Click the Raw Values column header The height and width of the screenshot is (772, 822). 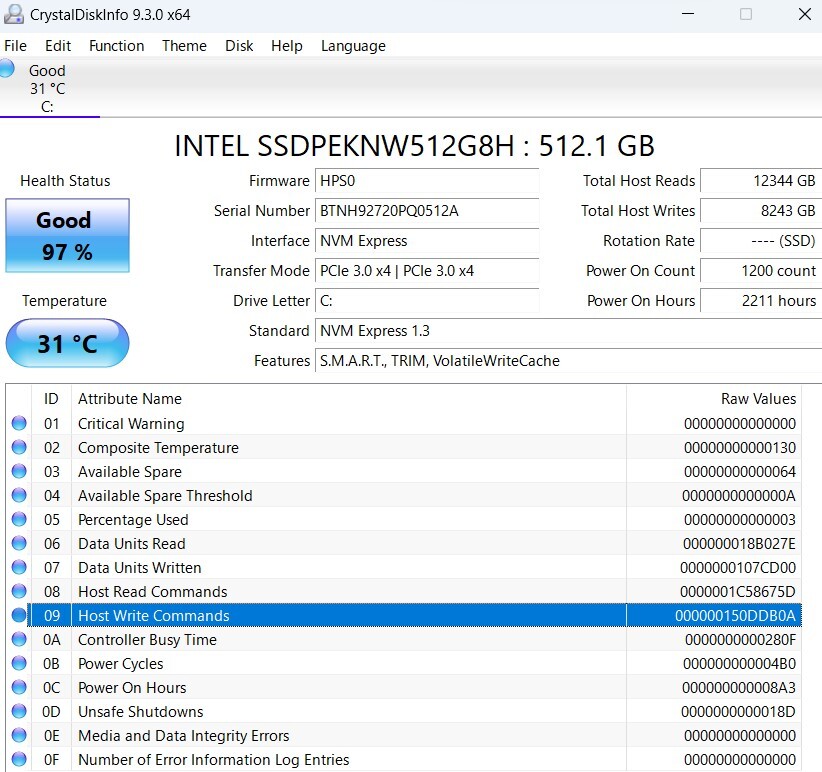pyautogui.click(x=758, y=398)
